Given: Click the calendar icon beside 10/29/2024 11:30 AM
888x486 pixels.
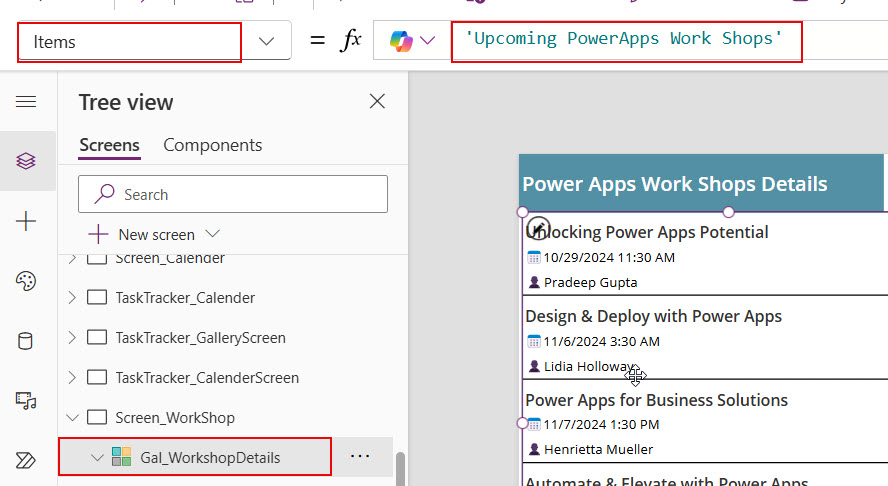Looking at the screenshot, I should pos(533,258).
